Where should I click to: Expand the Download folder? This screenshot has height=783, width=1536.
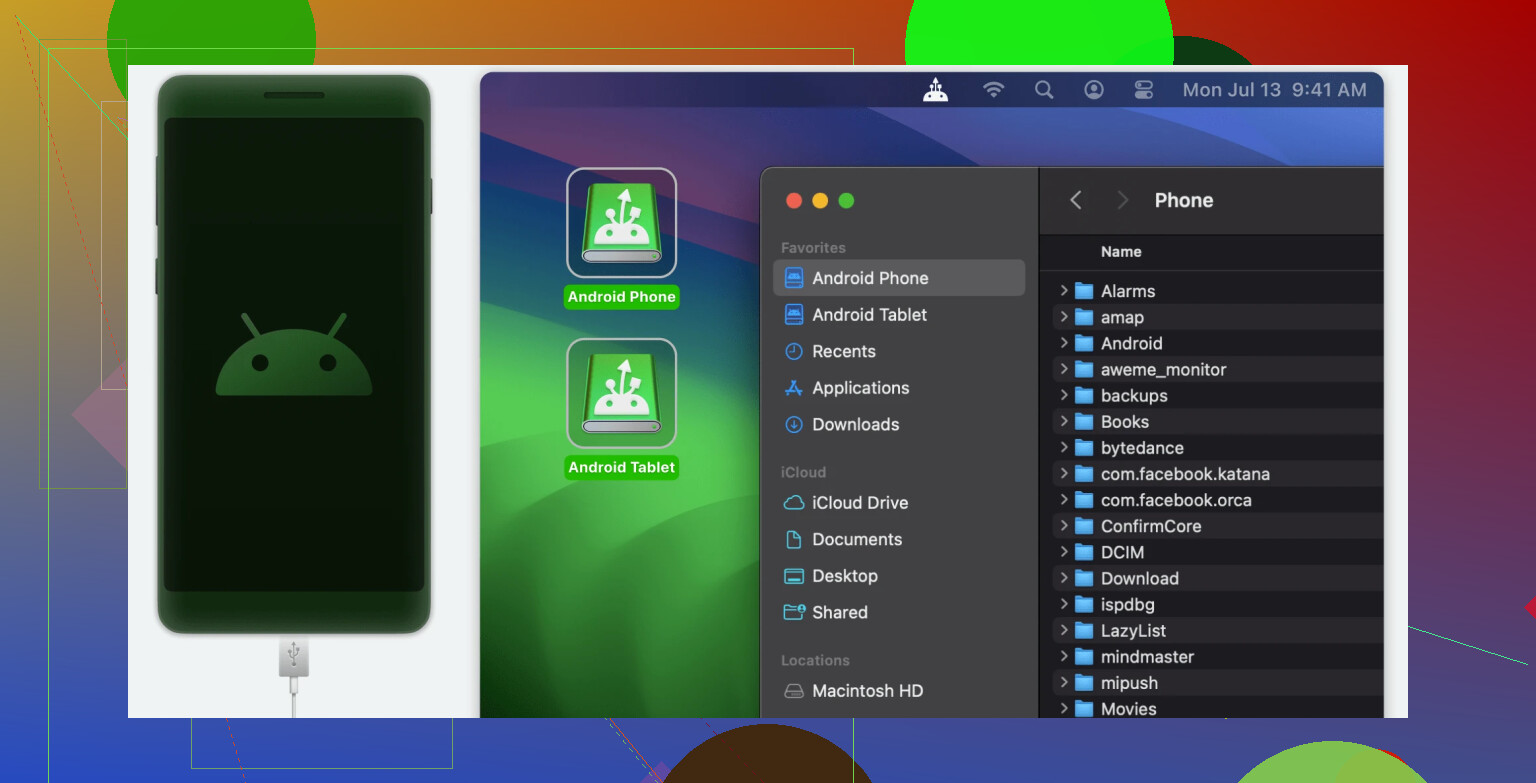click(x=1064, y=578)
